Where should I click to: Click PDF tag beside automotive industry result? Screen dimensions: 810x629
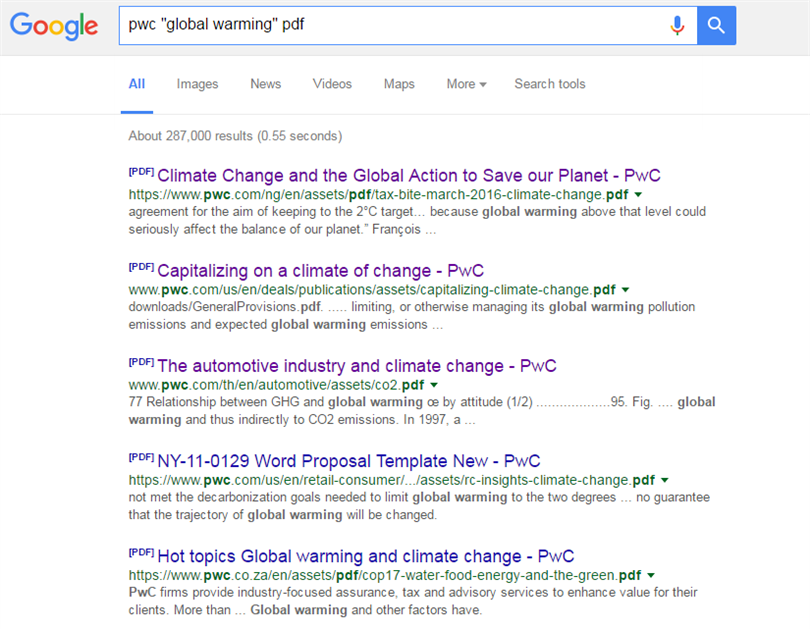pyautogui.click(x=141, y=361)
